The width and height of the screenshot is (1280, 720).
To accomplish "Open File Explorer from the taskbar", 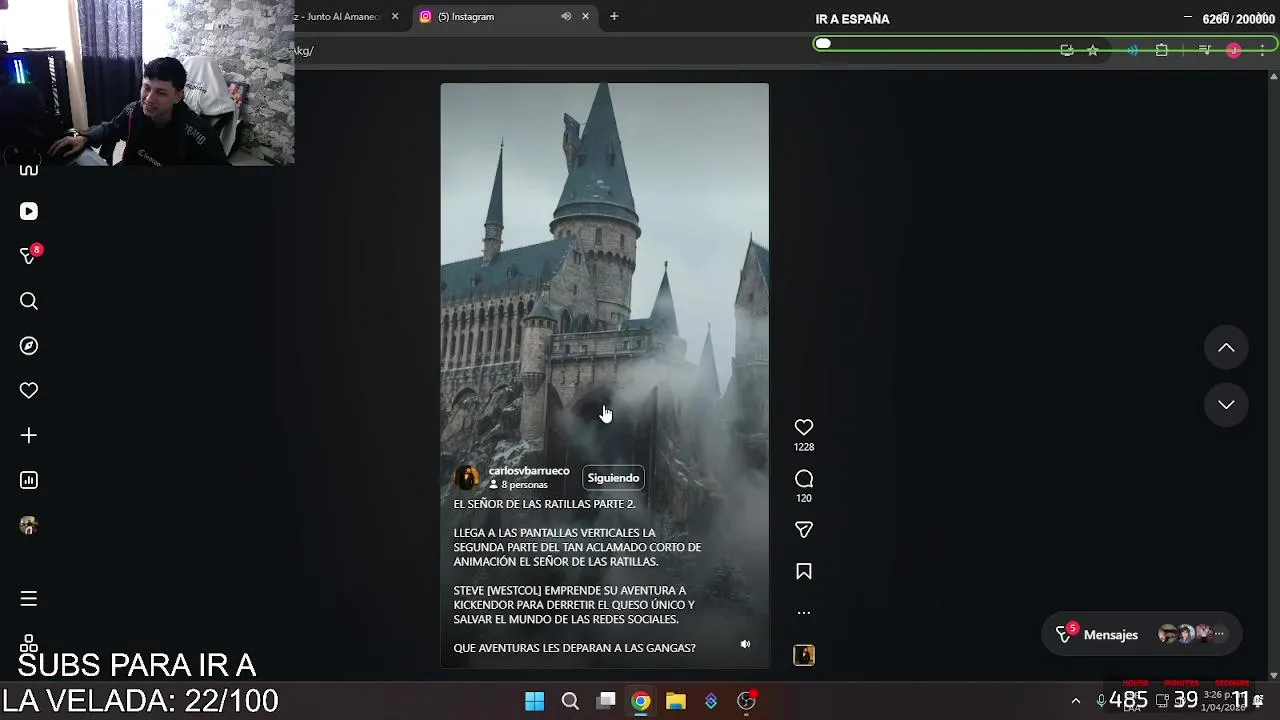I will (676, 701).
